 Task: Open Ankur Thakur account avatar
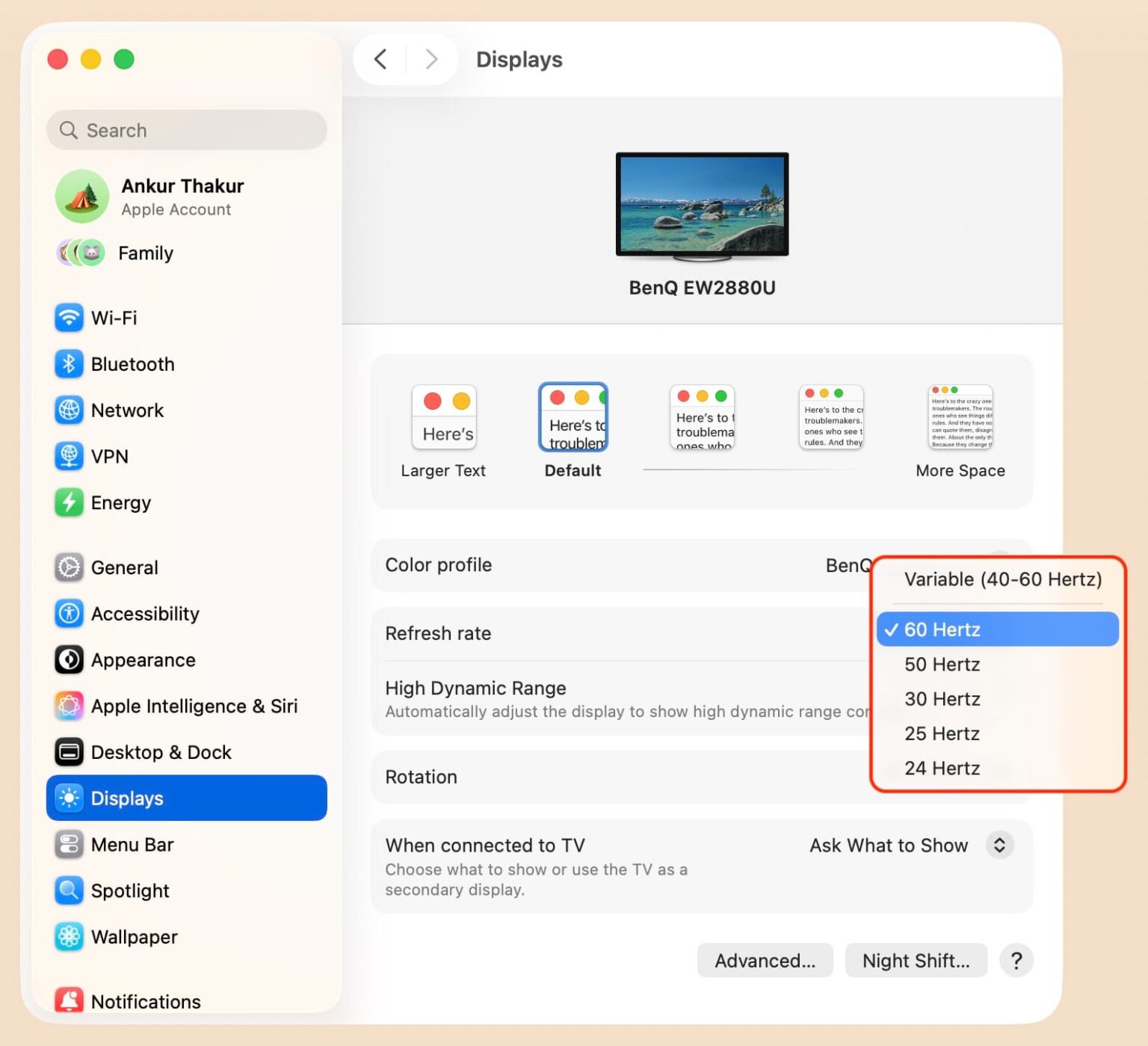pos(82,197)
